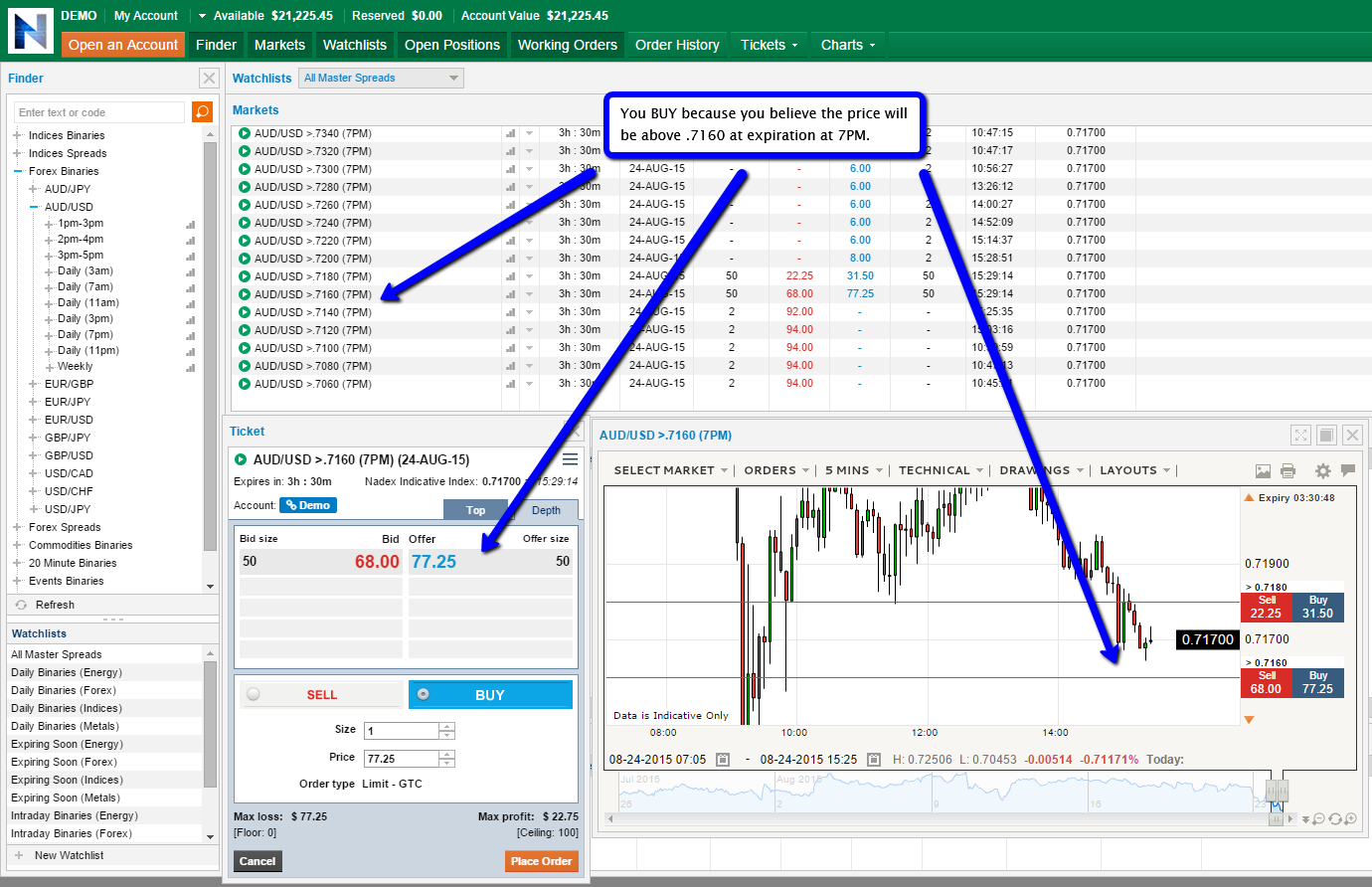Open chart icon beside Daily (7pm) in Finder
This screenshot has width=1372, height=887.
click(x=190, y=335)
